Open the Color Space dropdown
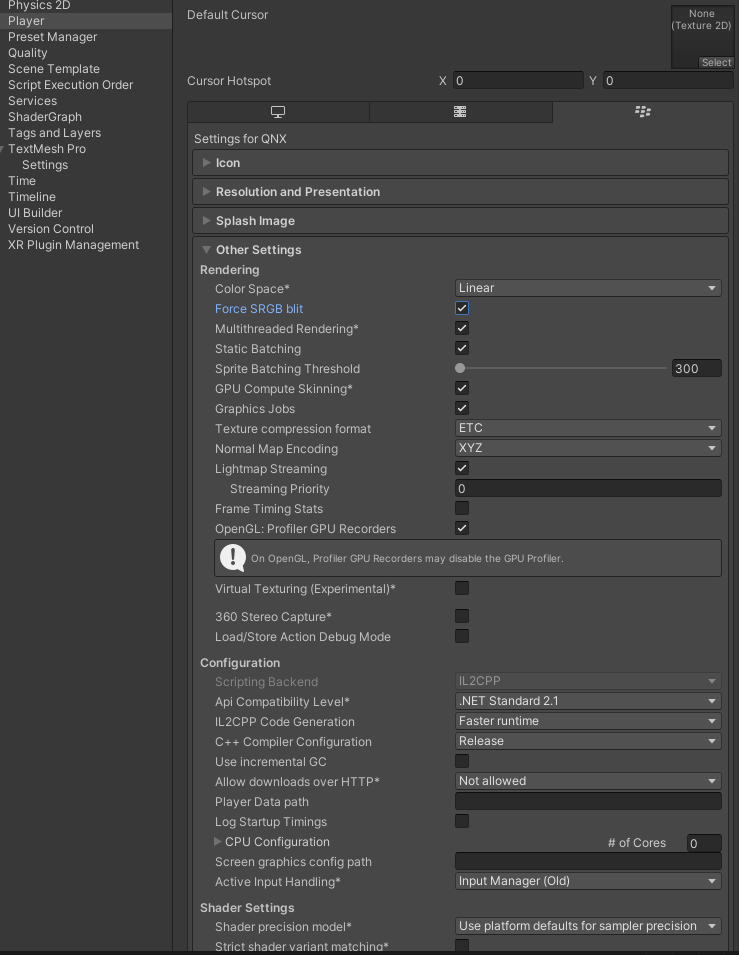This screenshot has height=955, width=739. coord(588,288)
